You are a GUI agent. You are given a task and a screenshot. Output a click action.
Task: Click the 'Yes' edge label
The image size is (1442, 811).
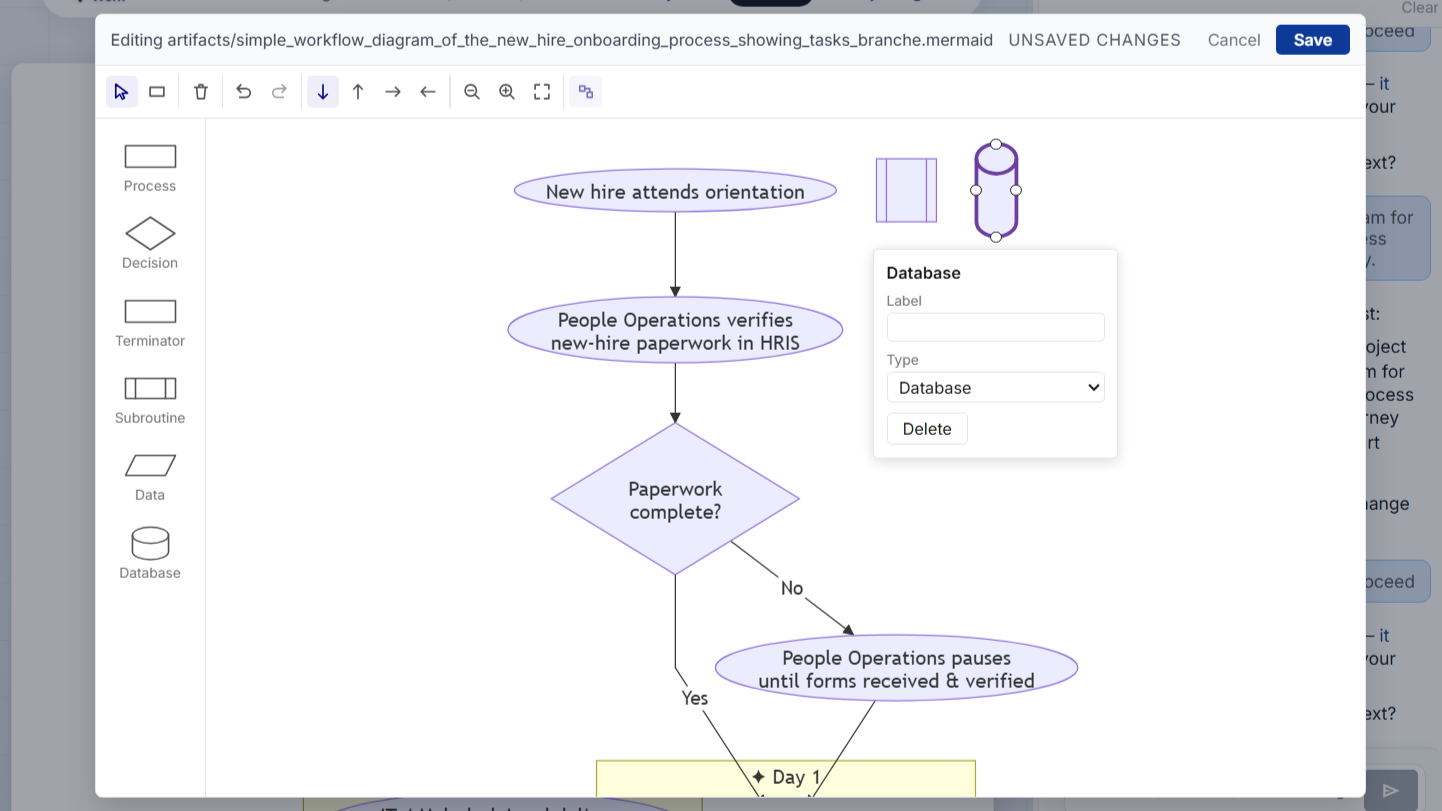coord(695,698)
